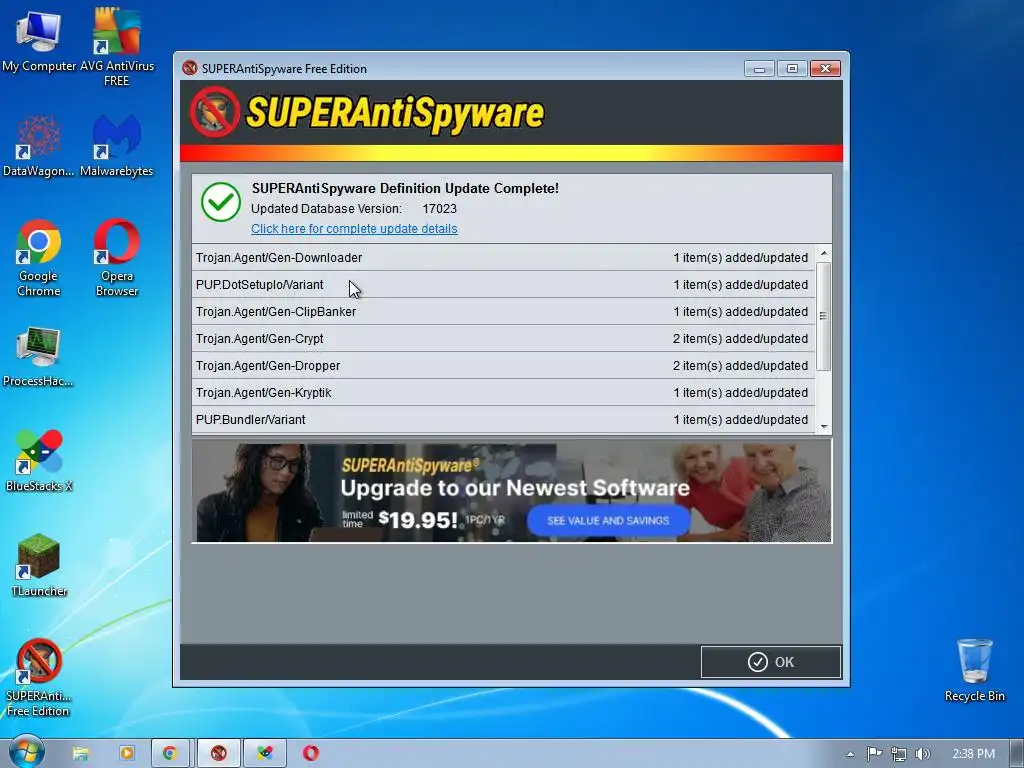Open the 'Click here for complete update details' link
The height and width of the screenshot is (768, 1024).
354,229
